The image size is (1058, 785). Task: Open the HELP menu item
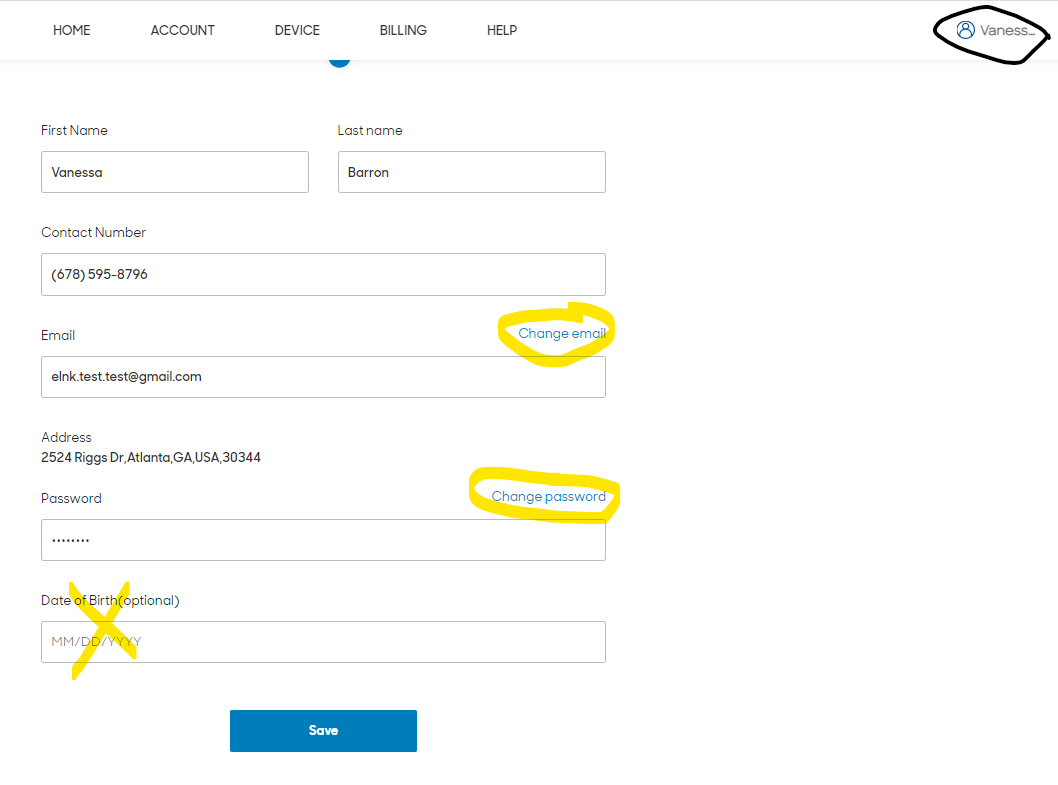(x=502, y=30)
